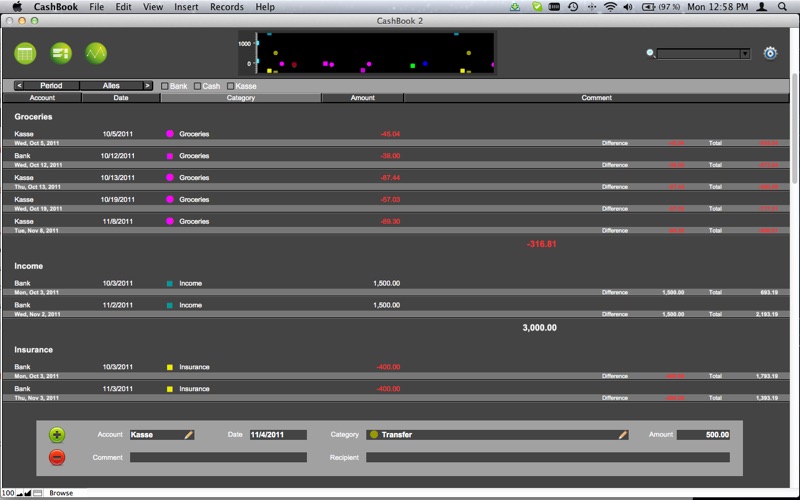Sort by the Amount column header

tap(363, 98)
